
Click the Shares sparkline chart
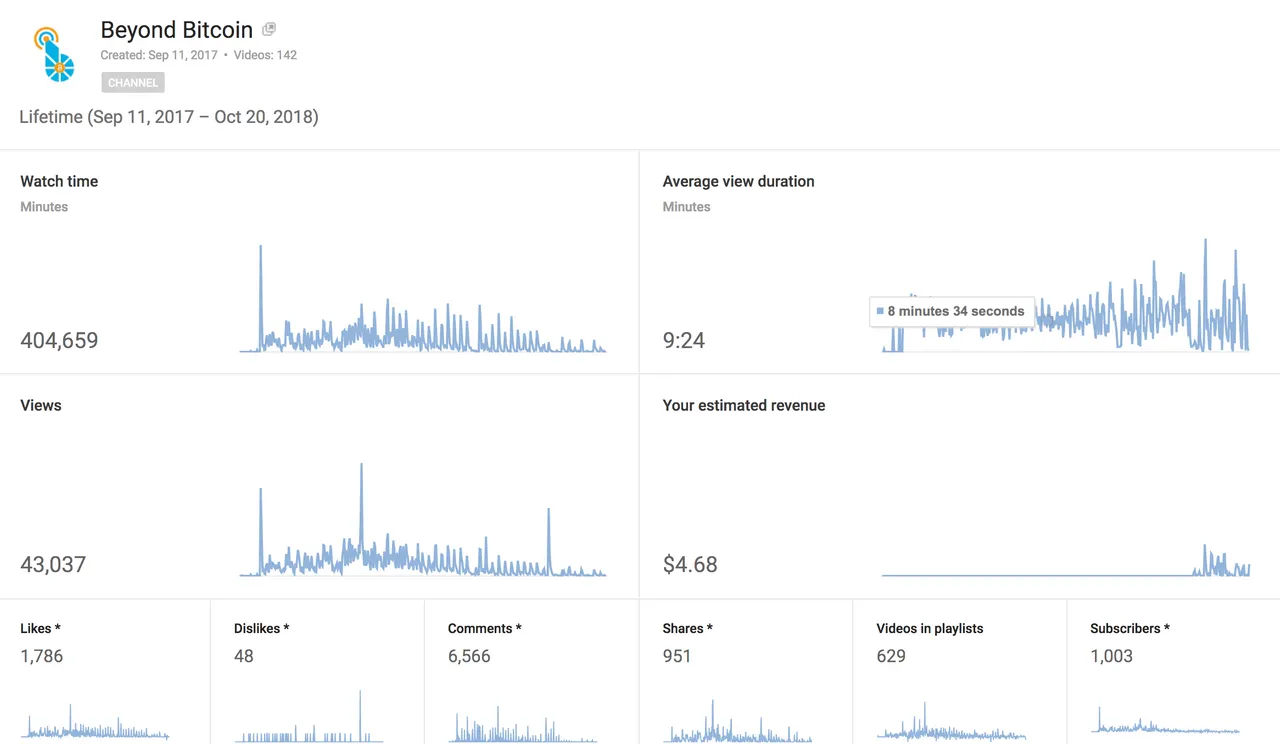pos(737,721)
